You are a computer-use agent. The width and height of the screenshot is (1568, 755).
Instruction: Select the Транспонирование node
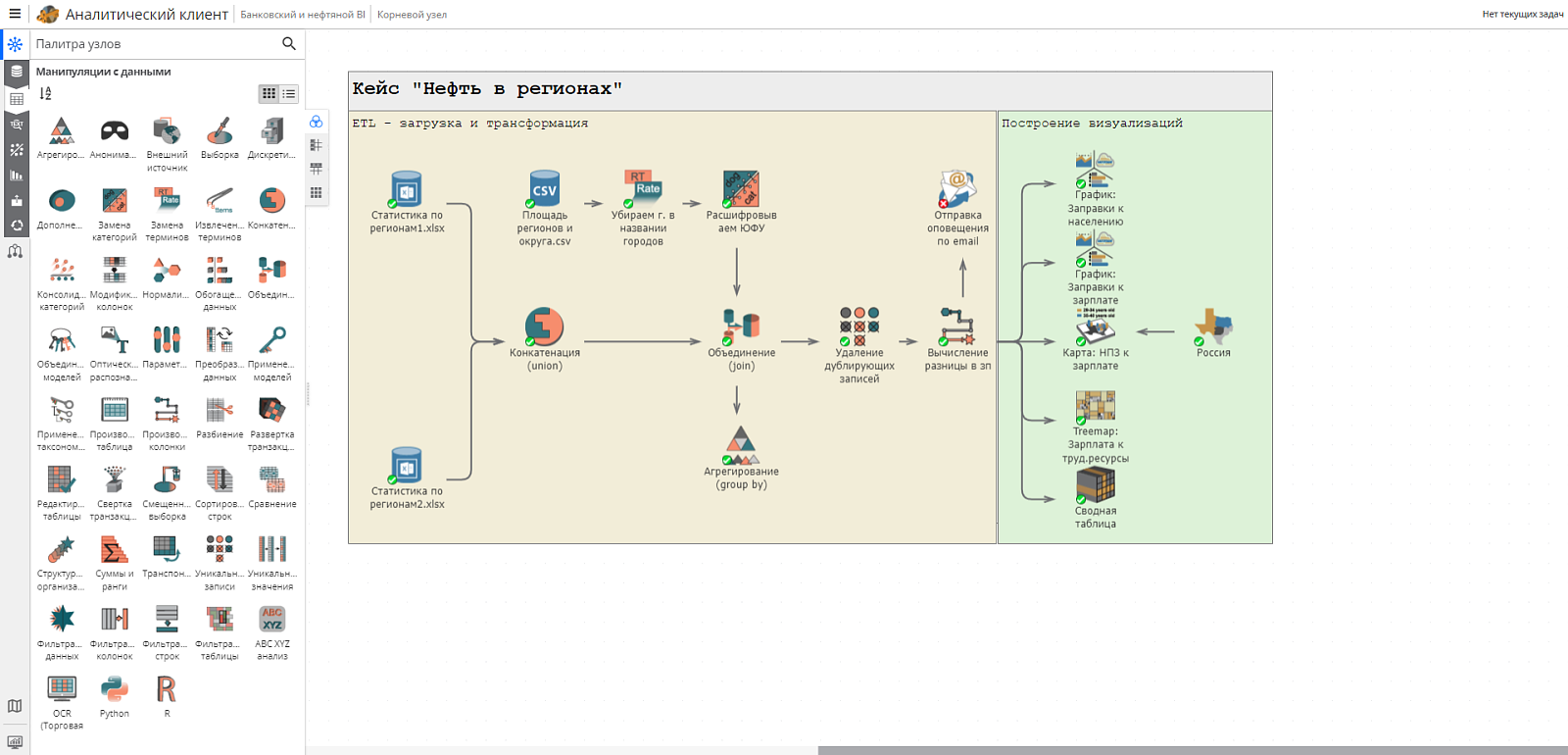[x=167, y=549]
